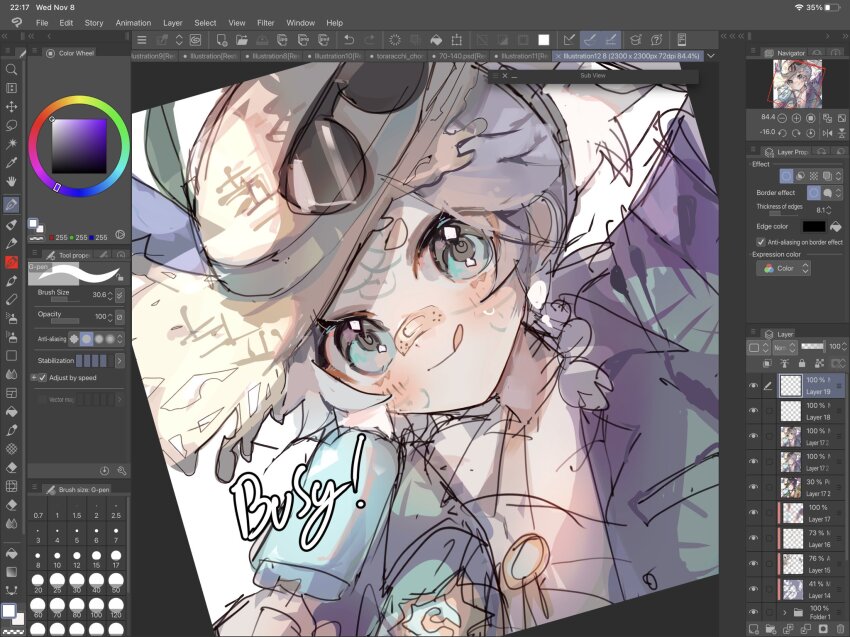Pick the Eyedropper tool
This screenshot has width=850, height=637.
coord(11,163)
